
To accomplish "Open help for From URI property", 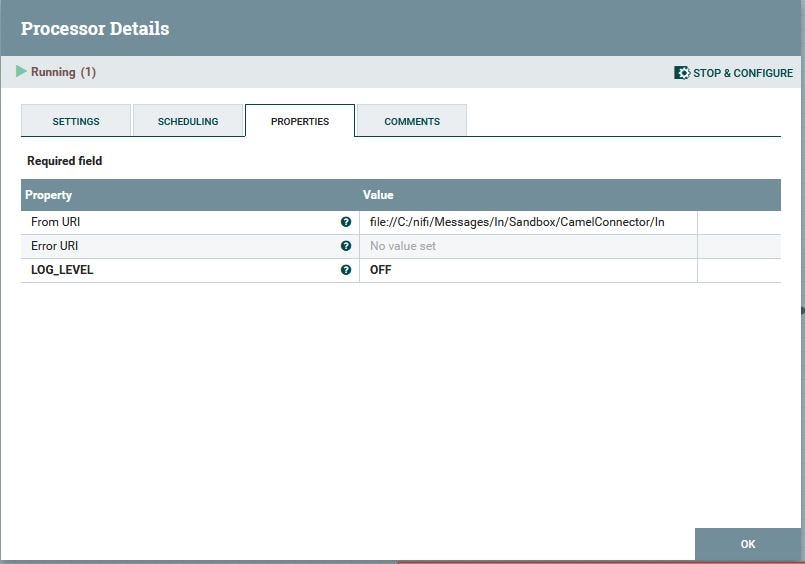I will coord(346,222).
